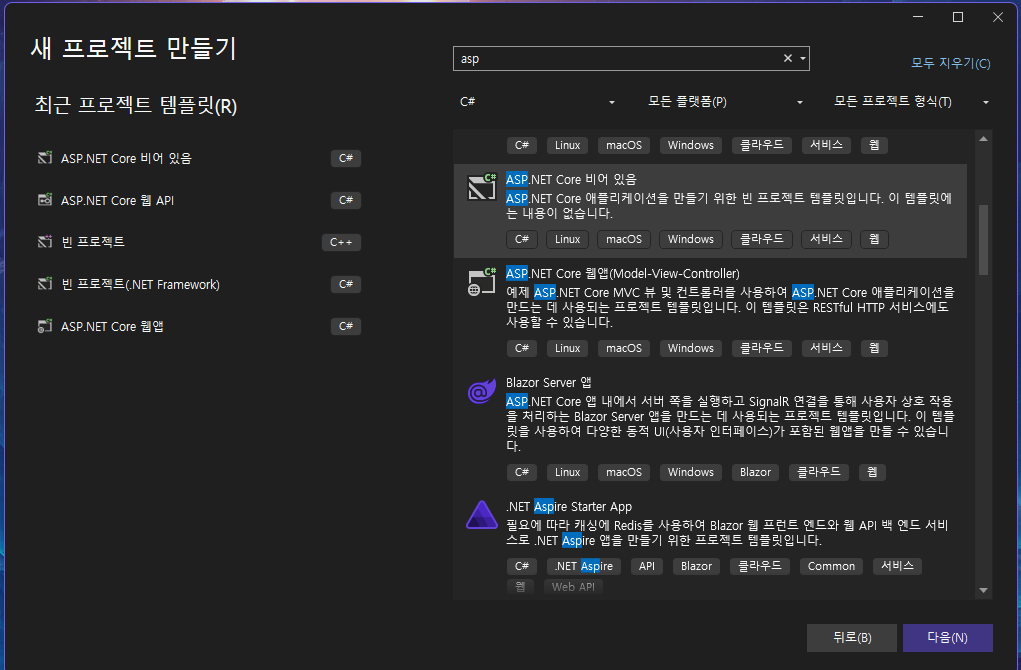Click the Web API tag under Aspire Starter App
Image resolution: width=1021 pixels, height=670 pixels.
573,587
